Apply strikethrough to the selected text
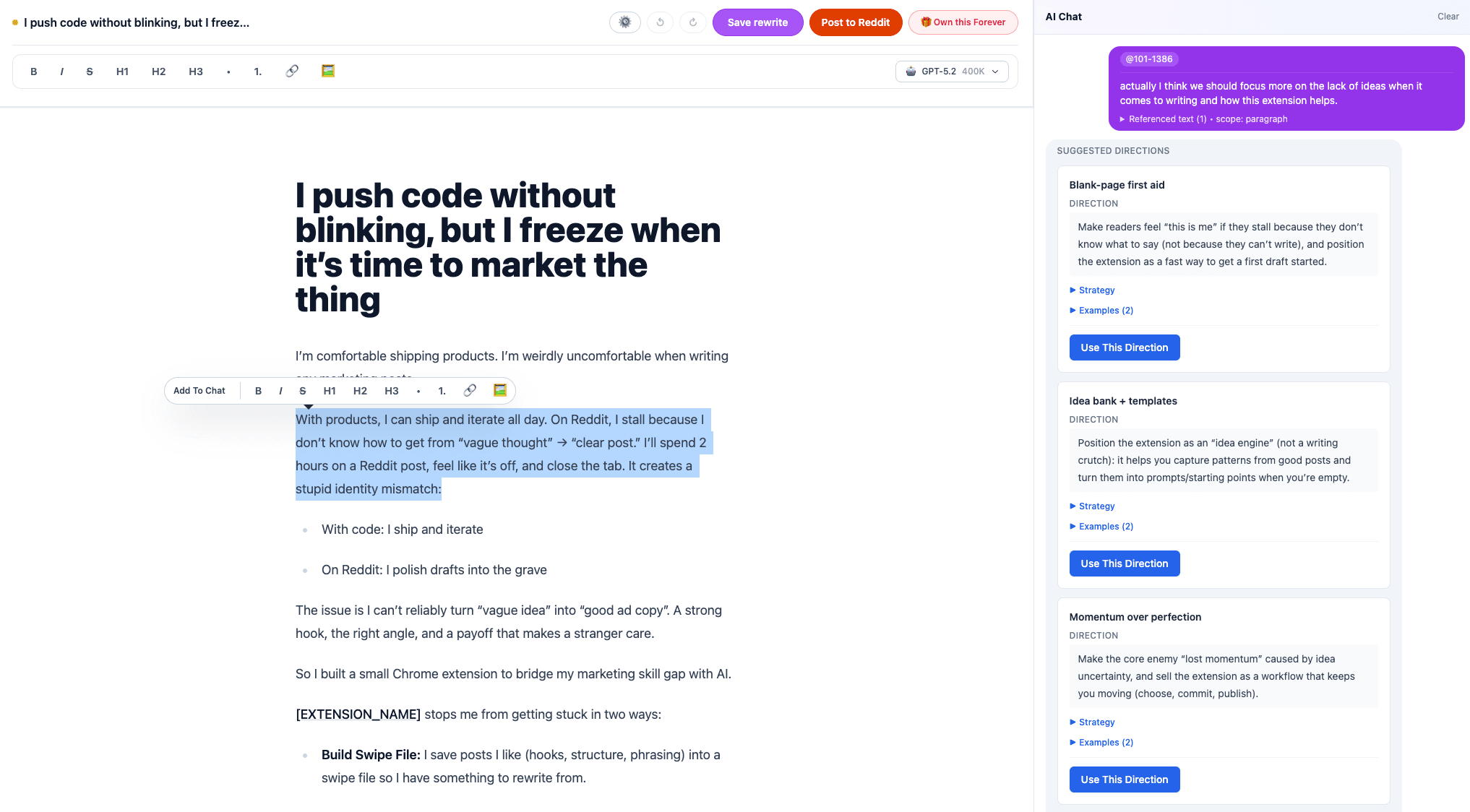This screenshot has height=812, width=1470. click(x=303, y=391)
